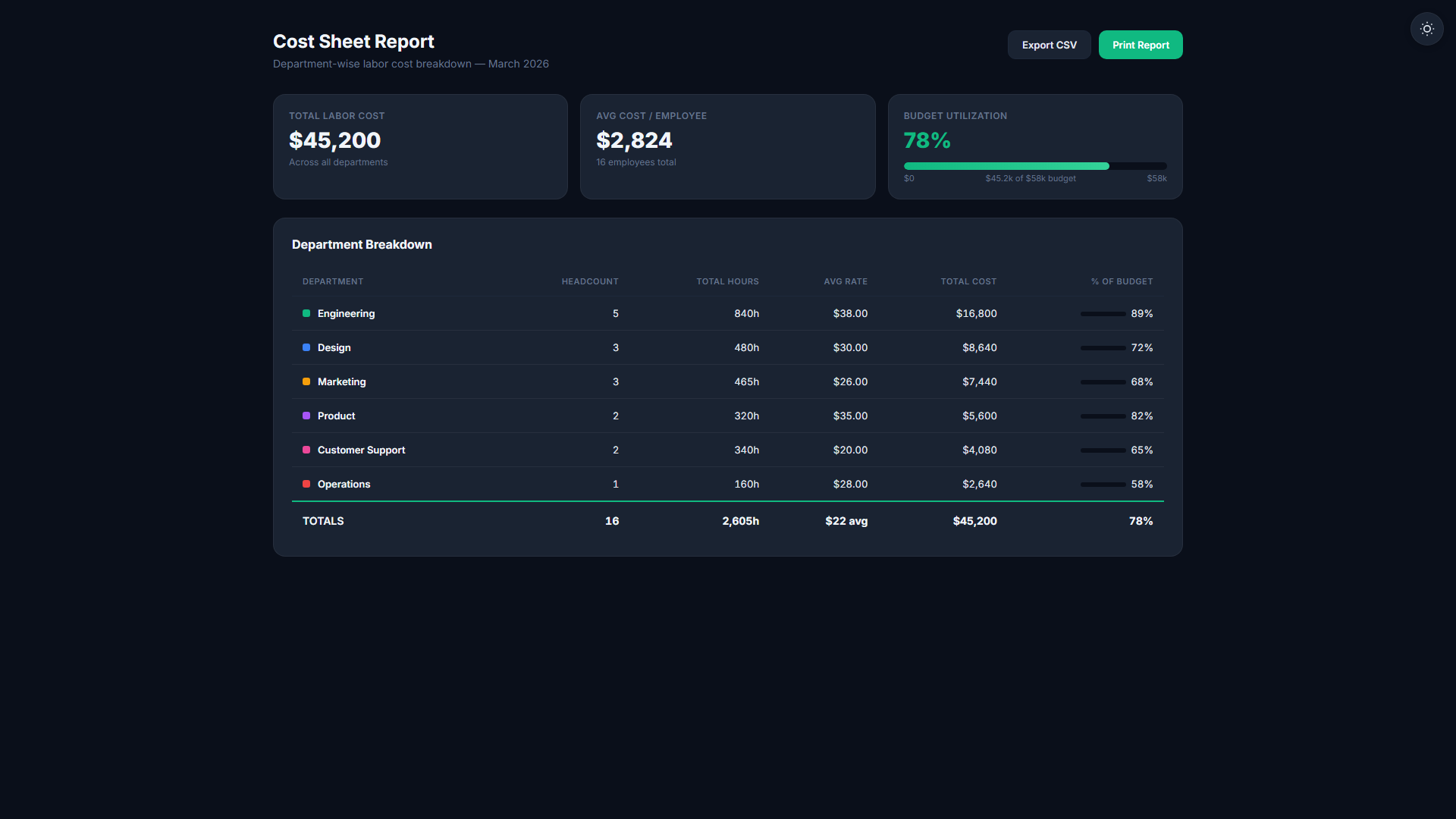Select the Design department name

pos(334,347)
